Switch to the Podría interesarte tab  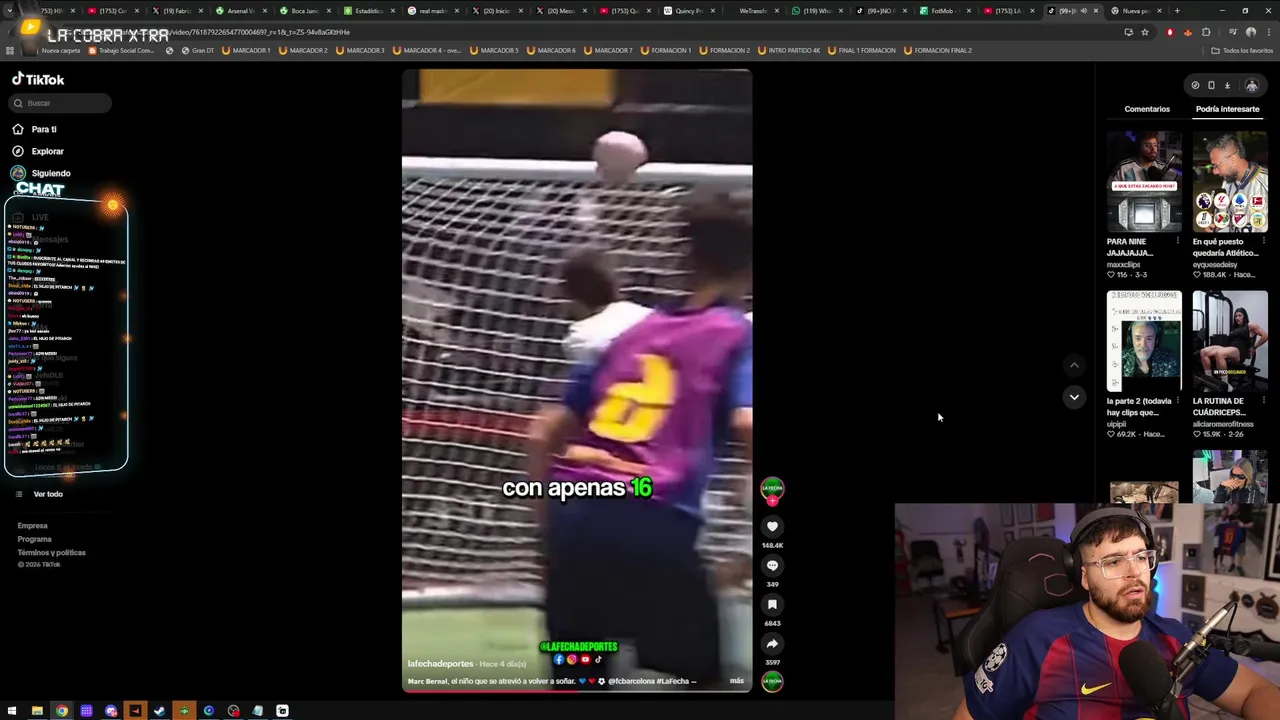pos(1227,109)
